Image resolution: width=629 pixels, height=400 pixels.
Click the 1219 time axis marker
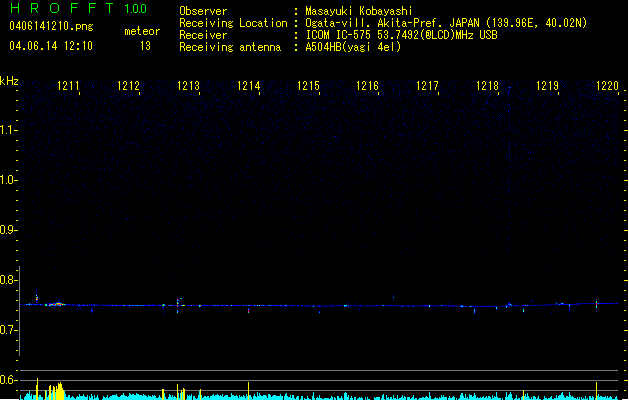coord(547,86)
